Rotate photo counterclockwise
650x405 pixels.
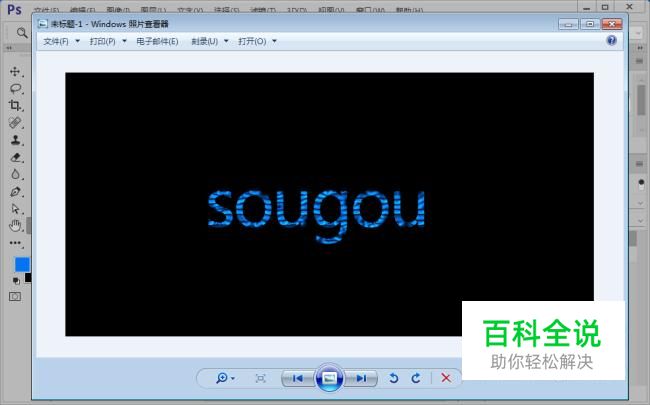coord(393,378)
